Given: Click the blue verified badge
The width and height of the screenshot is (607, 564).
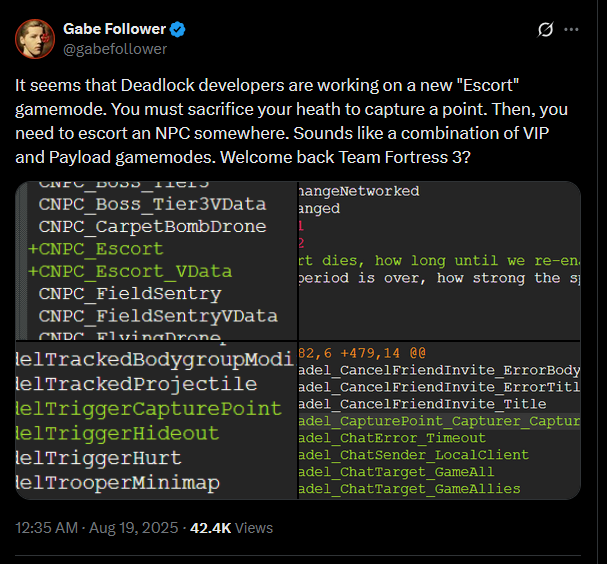Looking at the screenshot, I should point(178,29).
